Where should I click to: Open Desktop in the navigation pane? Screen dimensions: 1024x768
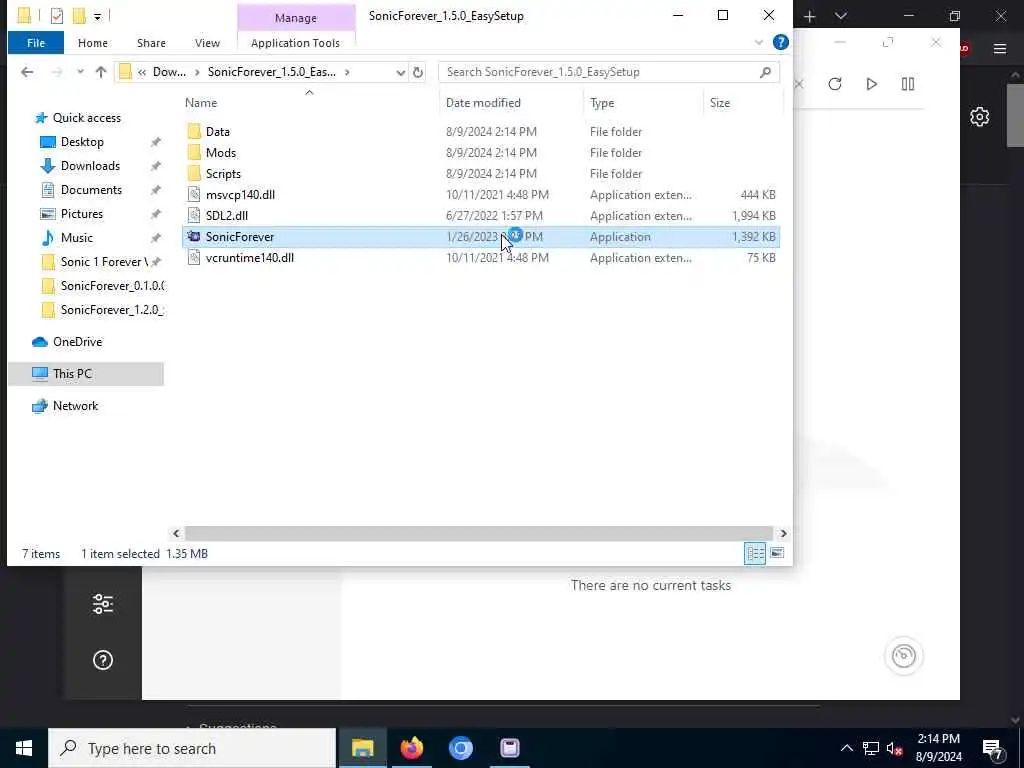point(82,142)
